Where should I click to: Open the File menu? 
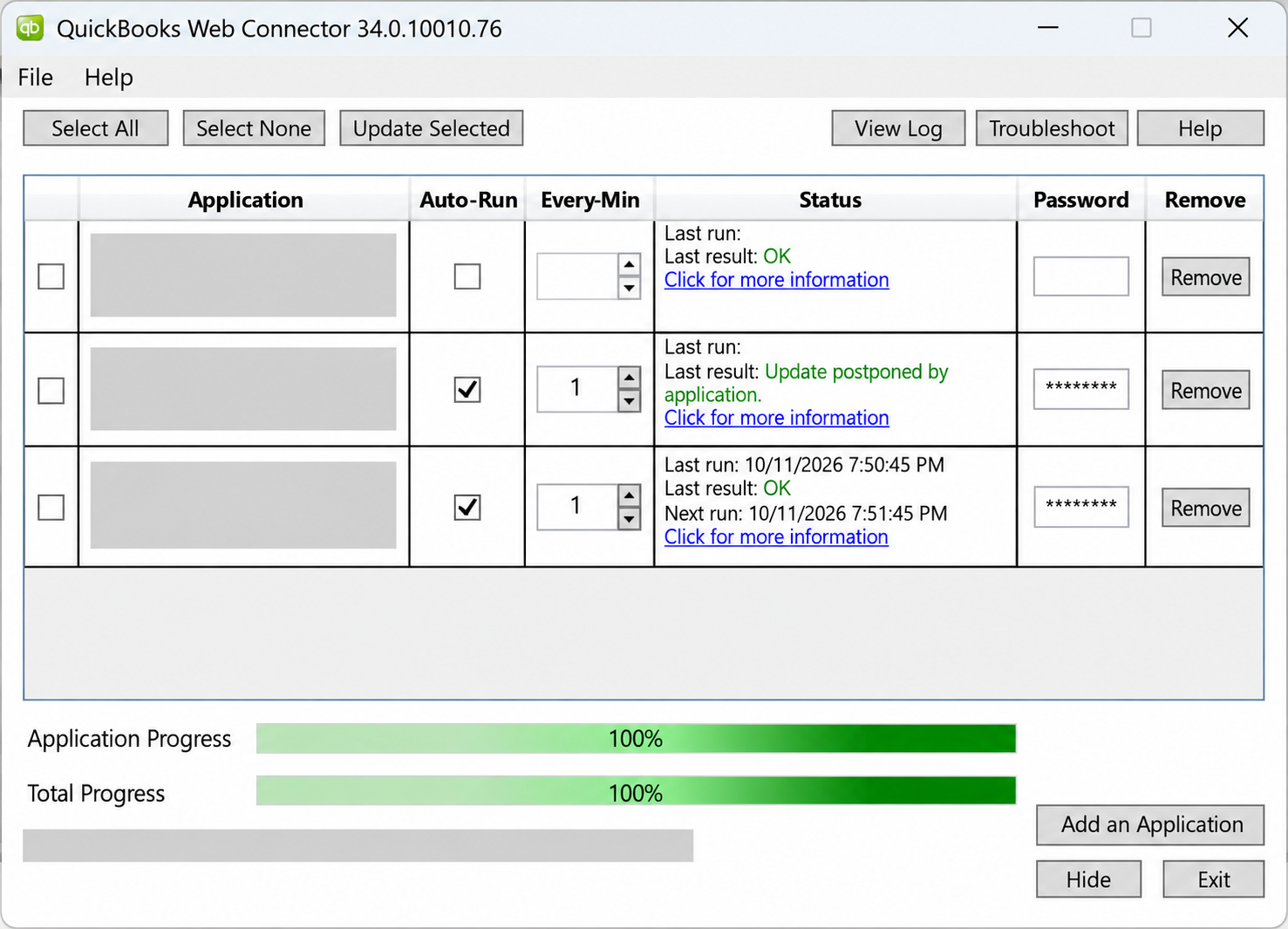36,78
